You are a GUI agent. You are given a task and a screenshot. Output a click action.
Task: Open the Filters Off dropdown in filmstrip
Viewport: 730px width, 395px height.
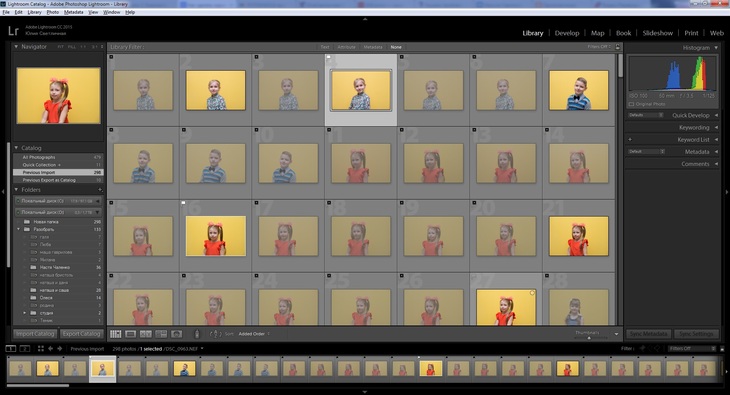pyautogui.click(x=691, y=348)
